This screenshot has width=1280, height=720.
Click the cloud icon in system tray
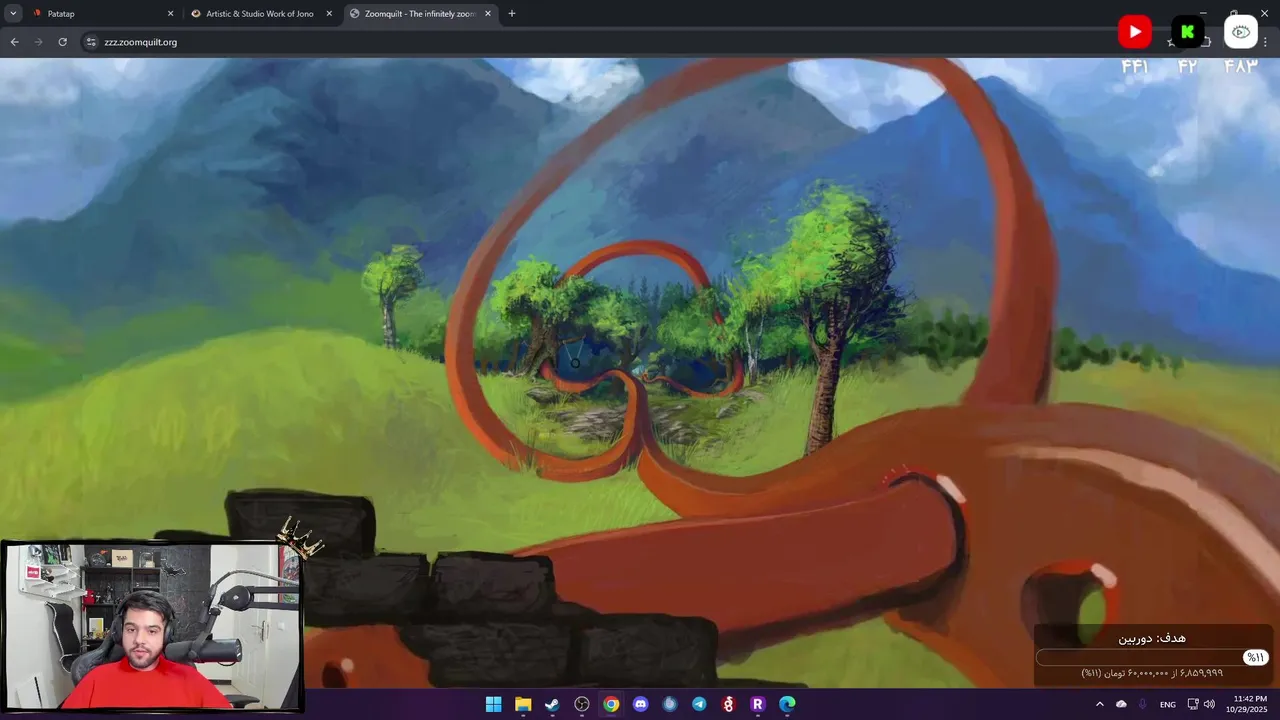tap(1121, 704)
